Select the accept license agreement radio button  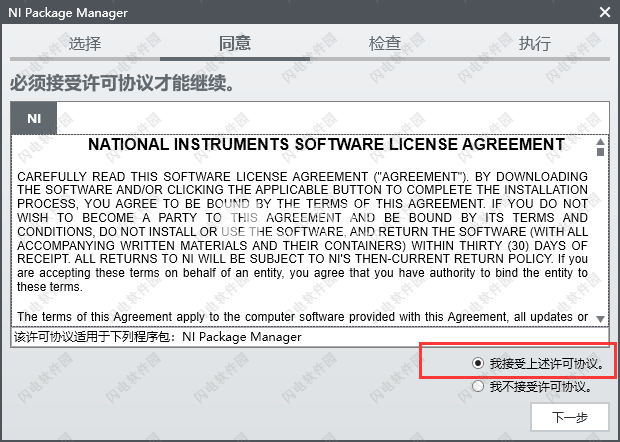pyautogui.click(x=478, y=363)
